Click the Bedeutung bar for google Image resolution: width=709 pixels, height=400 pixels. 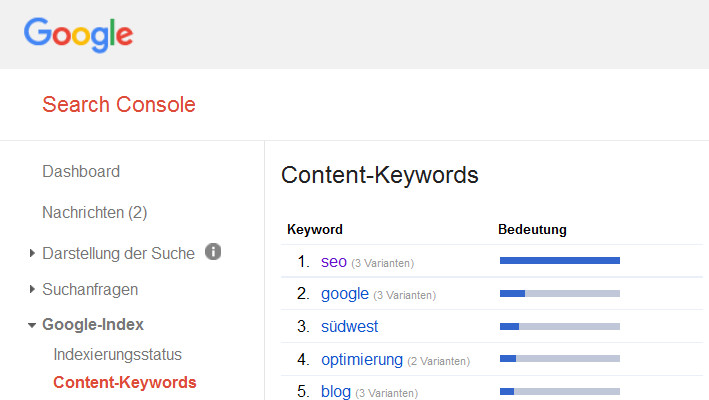pyautogui.click(x=559, y=294)
